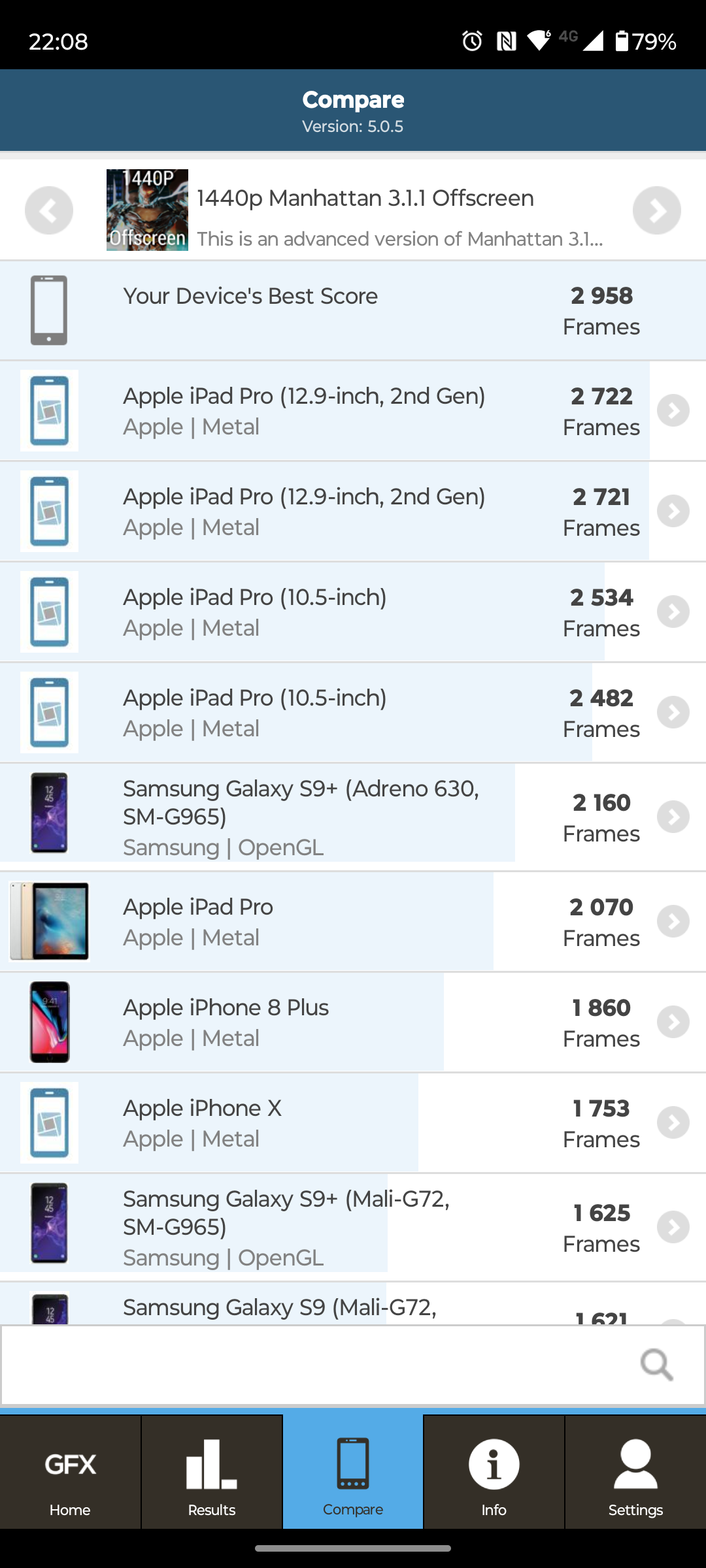The image size is (706, 1568).
Task: Click the 1440p Manhattan Offscreen thumbnail
Action: (147, 210)
